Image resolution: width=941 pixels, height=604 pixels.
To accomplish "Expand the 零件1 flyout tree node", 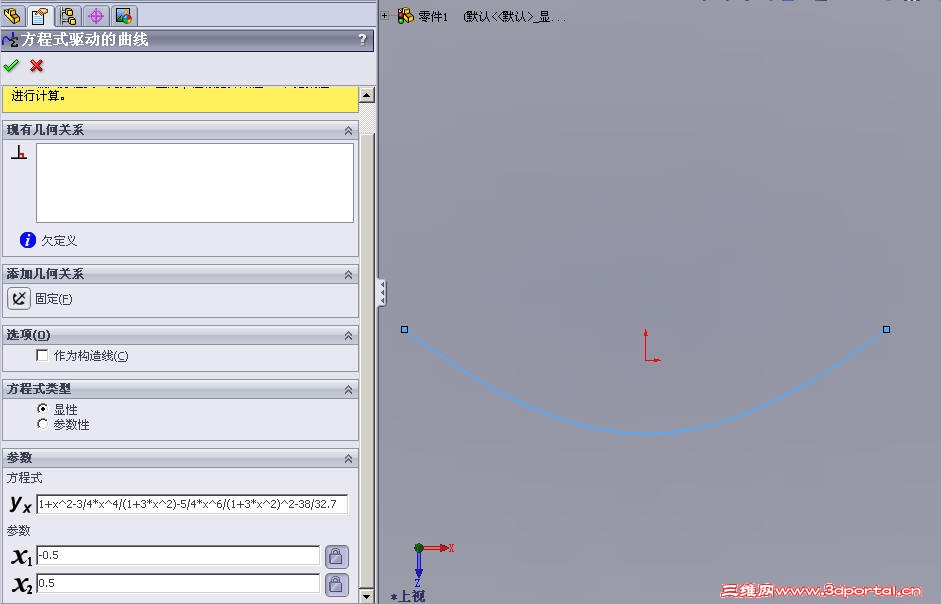I will tap(384, 16).
